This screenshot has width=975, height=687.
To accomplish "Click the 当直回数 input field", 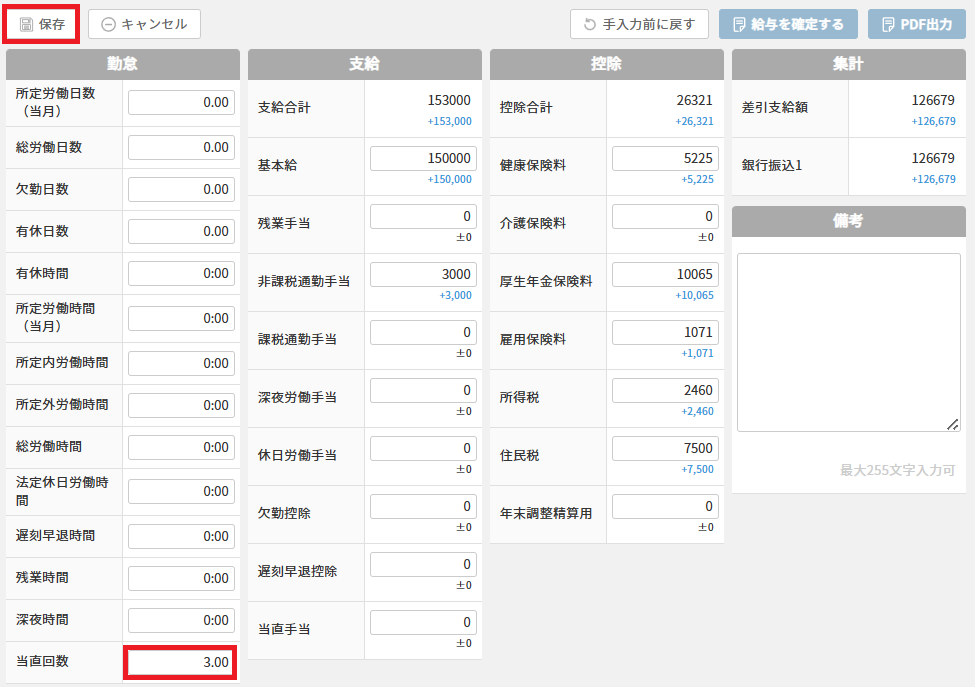I will 181,662.
